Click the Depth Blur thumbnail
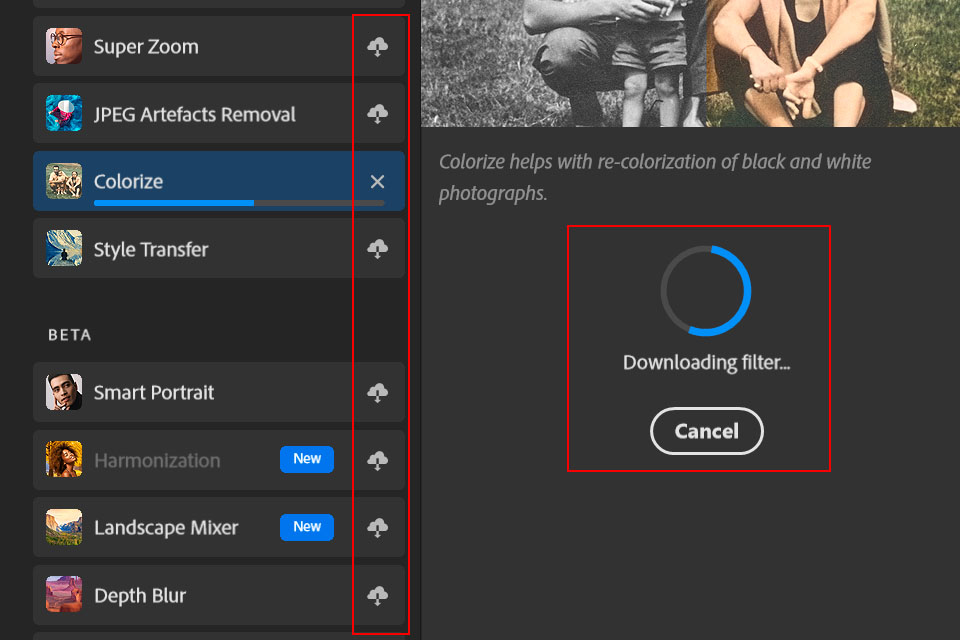960x640 pixels. [64, 594]
